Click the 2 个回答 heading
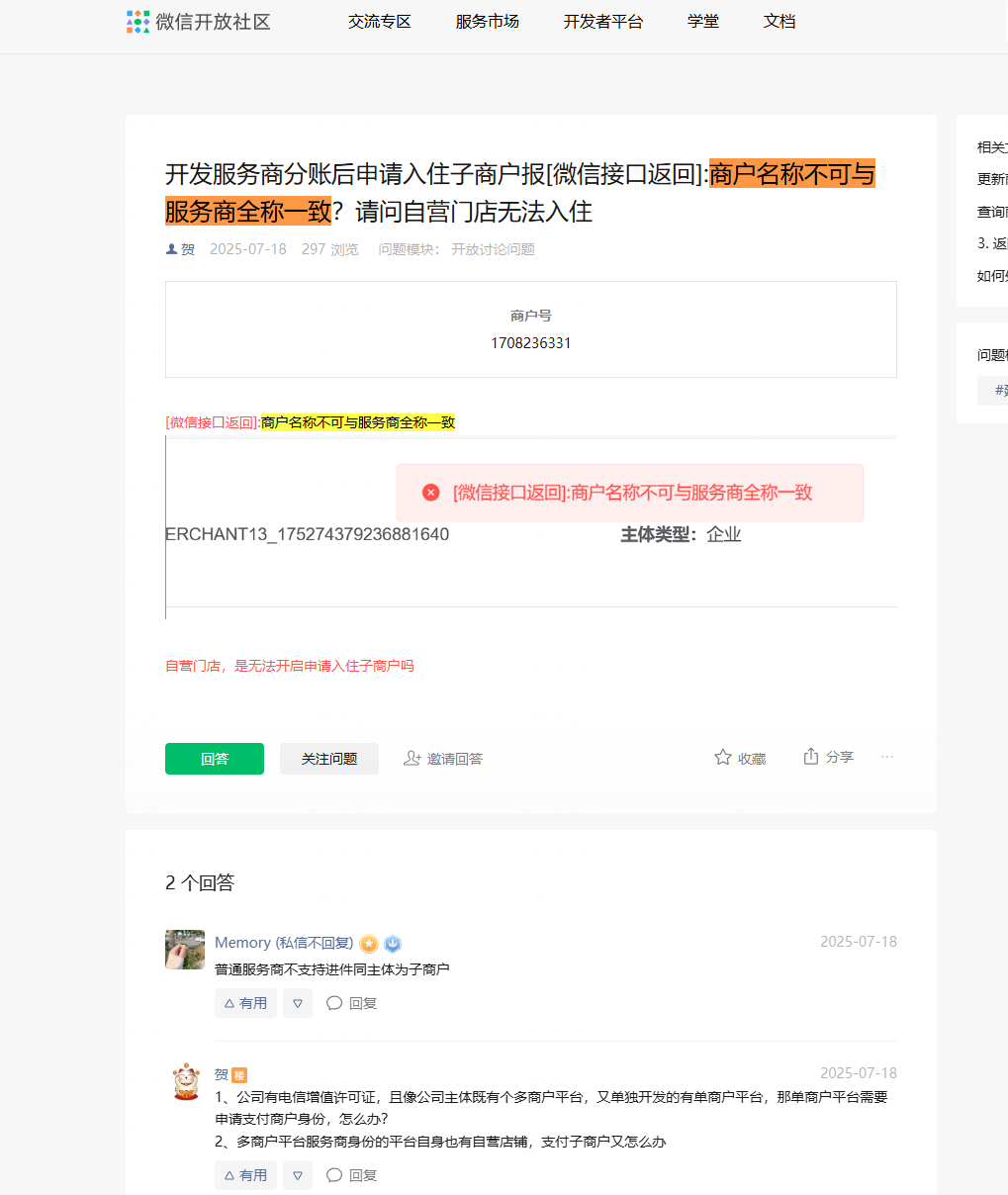 [x=200, y=883]
